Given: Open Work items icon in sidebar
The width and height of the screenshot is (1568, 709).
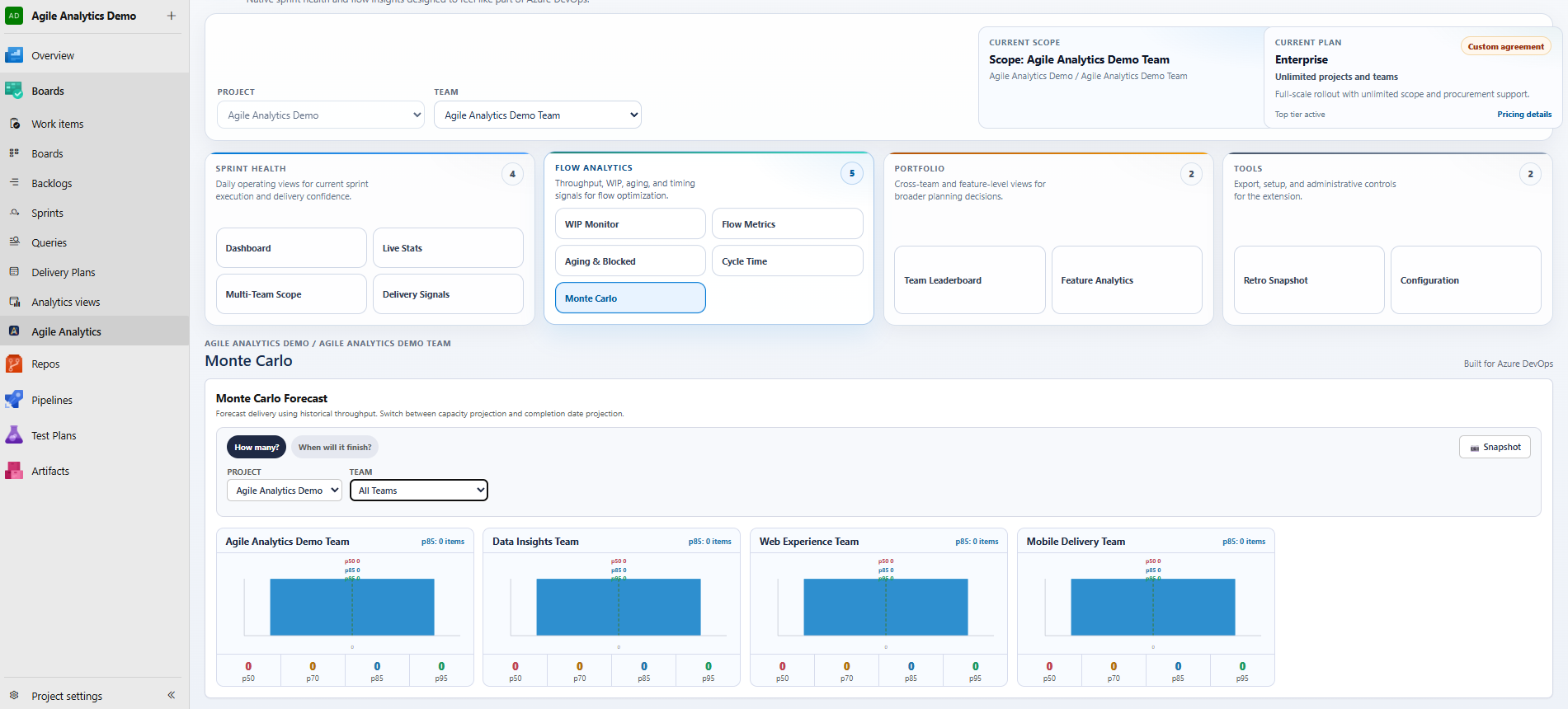Looking at the screenshot, I should pyautogui.click(x=14, y=124).
